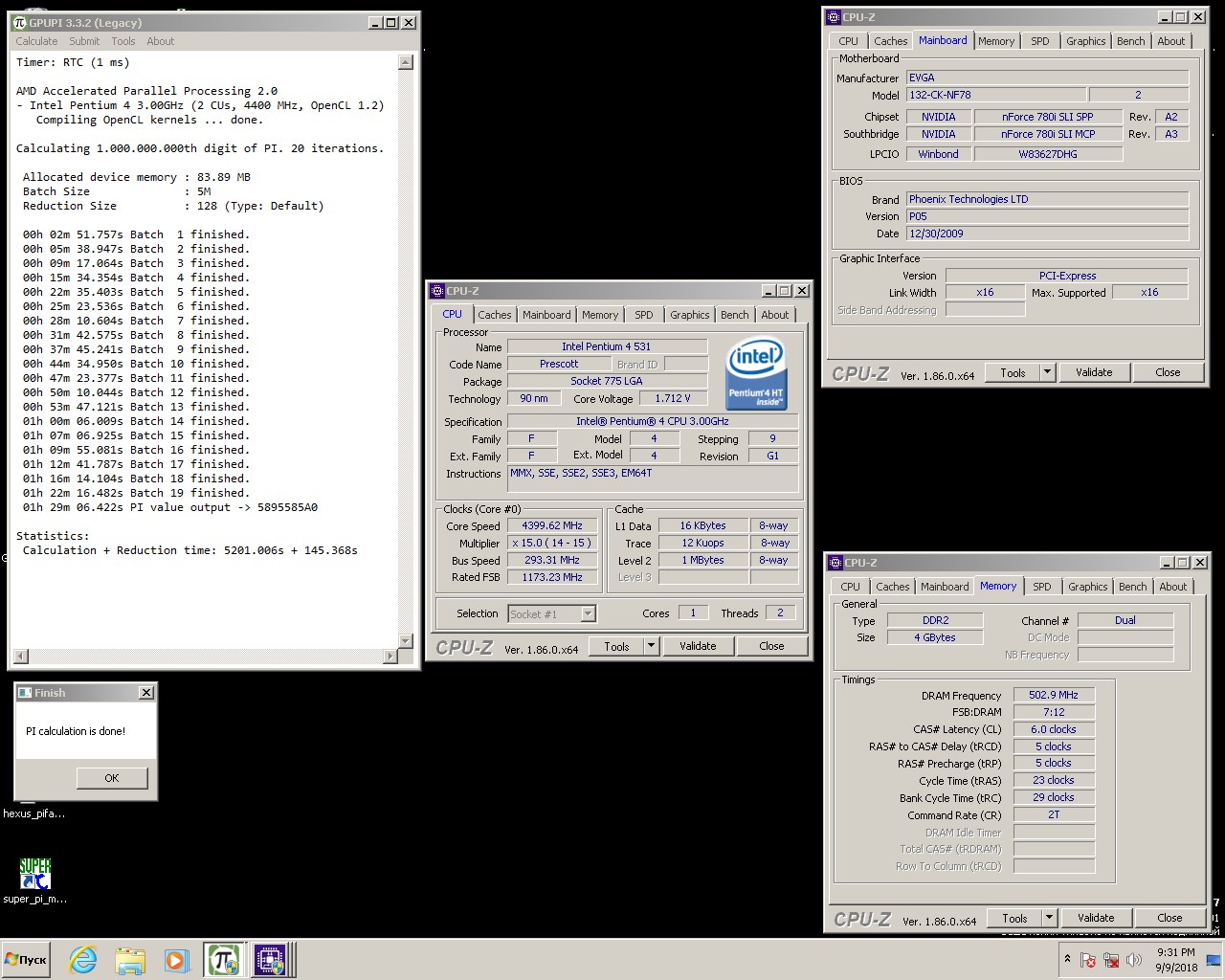Screen dimensions: 1225x980
Task: Click Validate in CPU-Z Memory window
Action: point(1096,918)
